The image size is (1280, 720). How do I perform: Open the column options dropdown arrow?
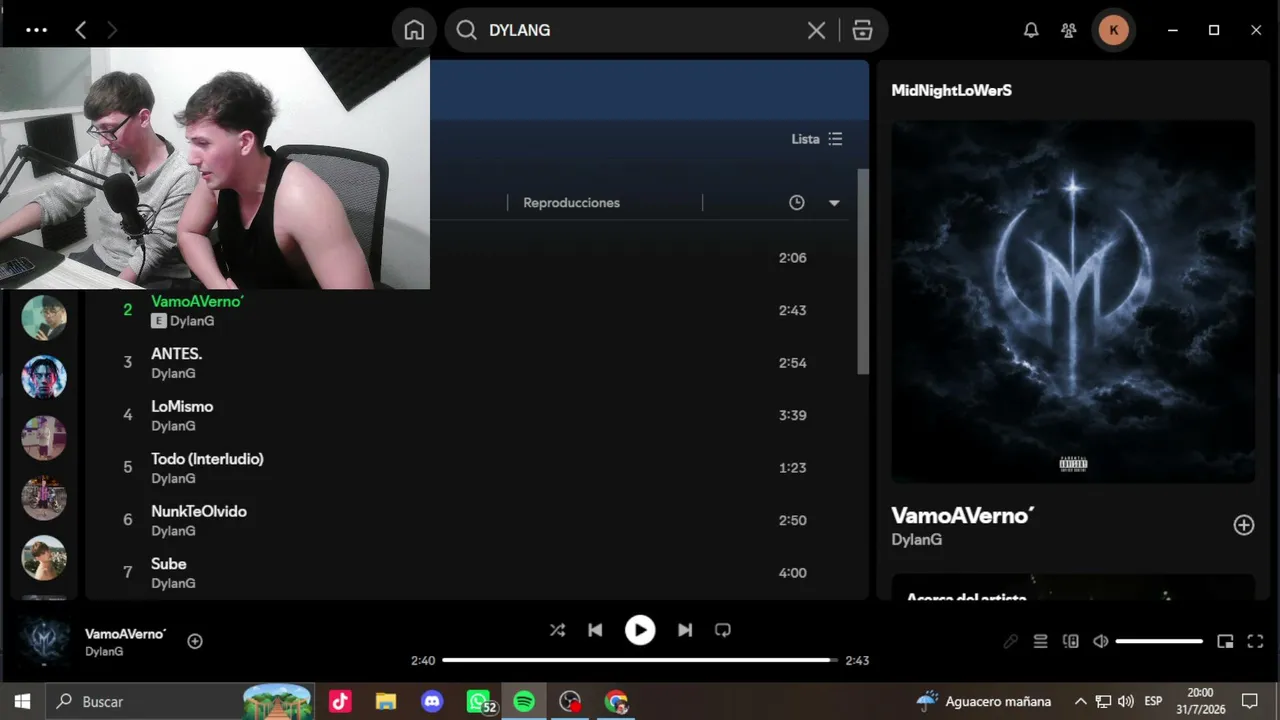[x=834, y=203]
